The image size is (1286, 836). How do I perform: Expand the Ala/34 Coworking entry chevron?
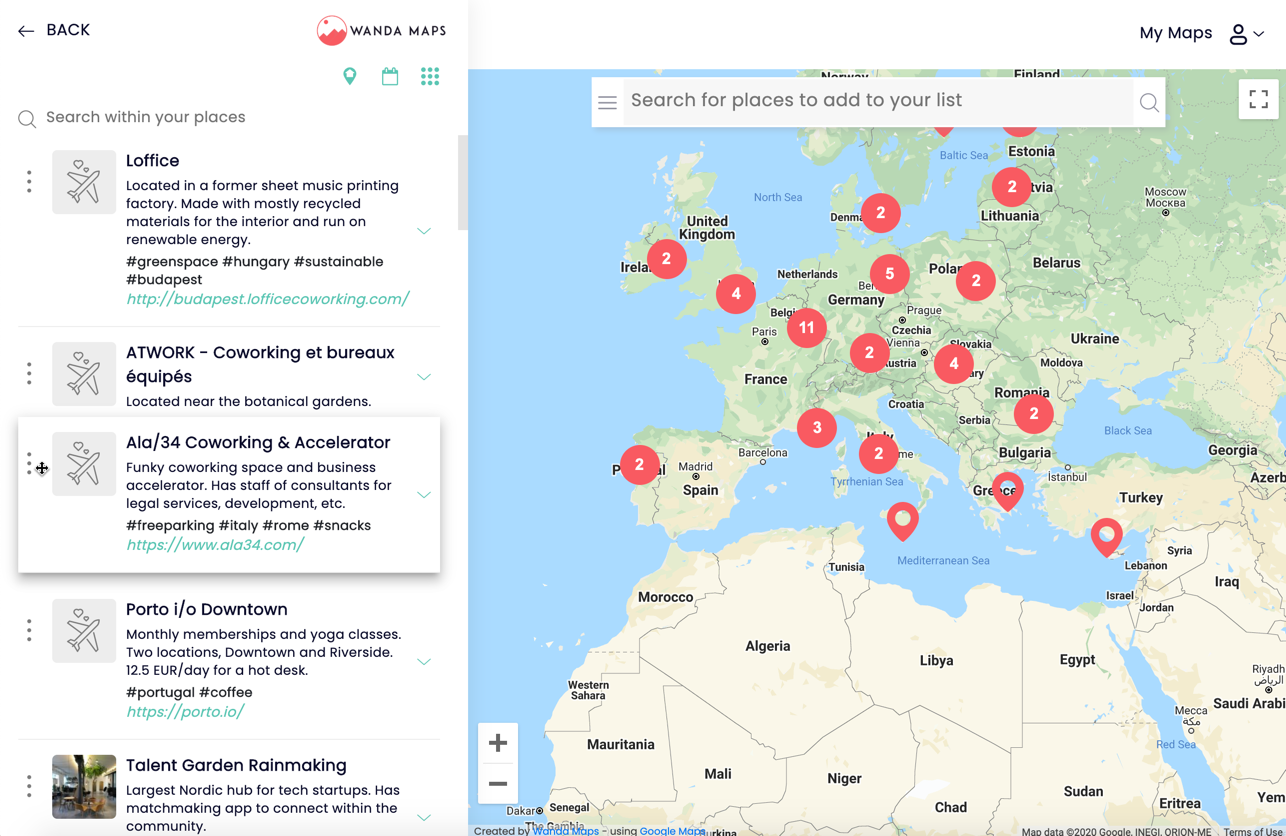[424, 494]
